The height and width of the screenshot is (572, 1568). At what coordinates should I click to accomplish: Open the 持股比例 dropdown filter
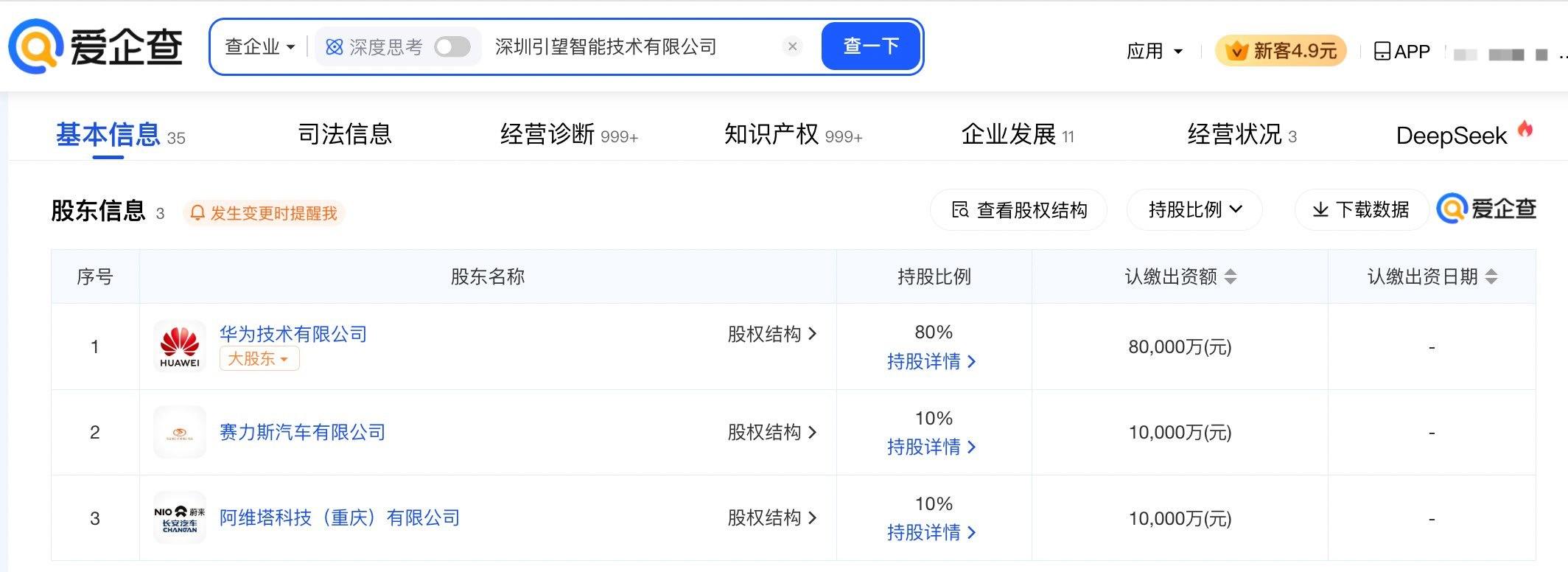[1194, 210]
